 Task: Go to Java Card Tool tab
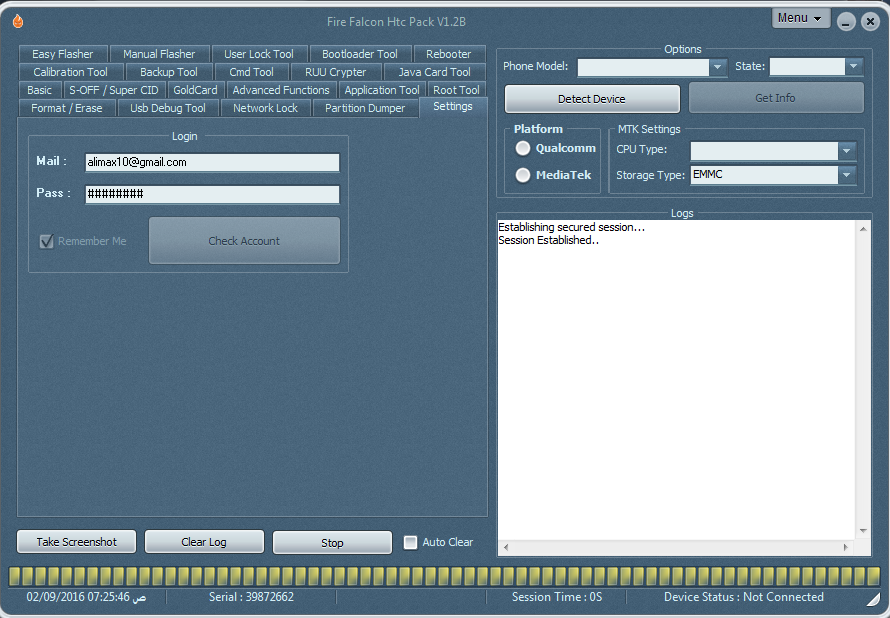[434, 72]
